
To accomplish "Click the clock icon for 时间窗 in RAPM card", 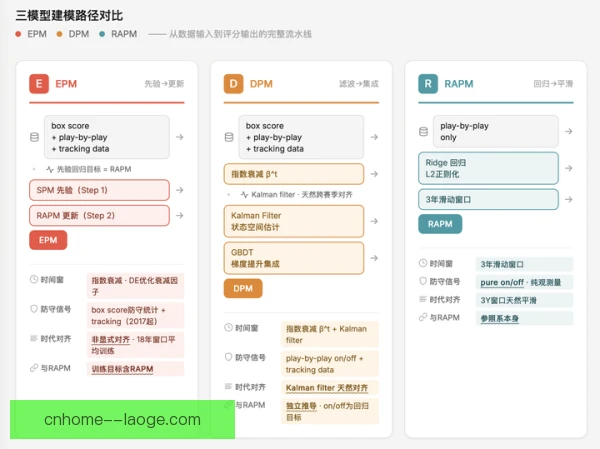I will [x=423, y=263].
